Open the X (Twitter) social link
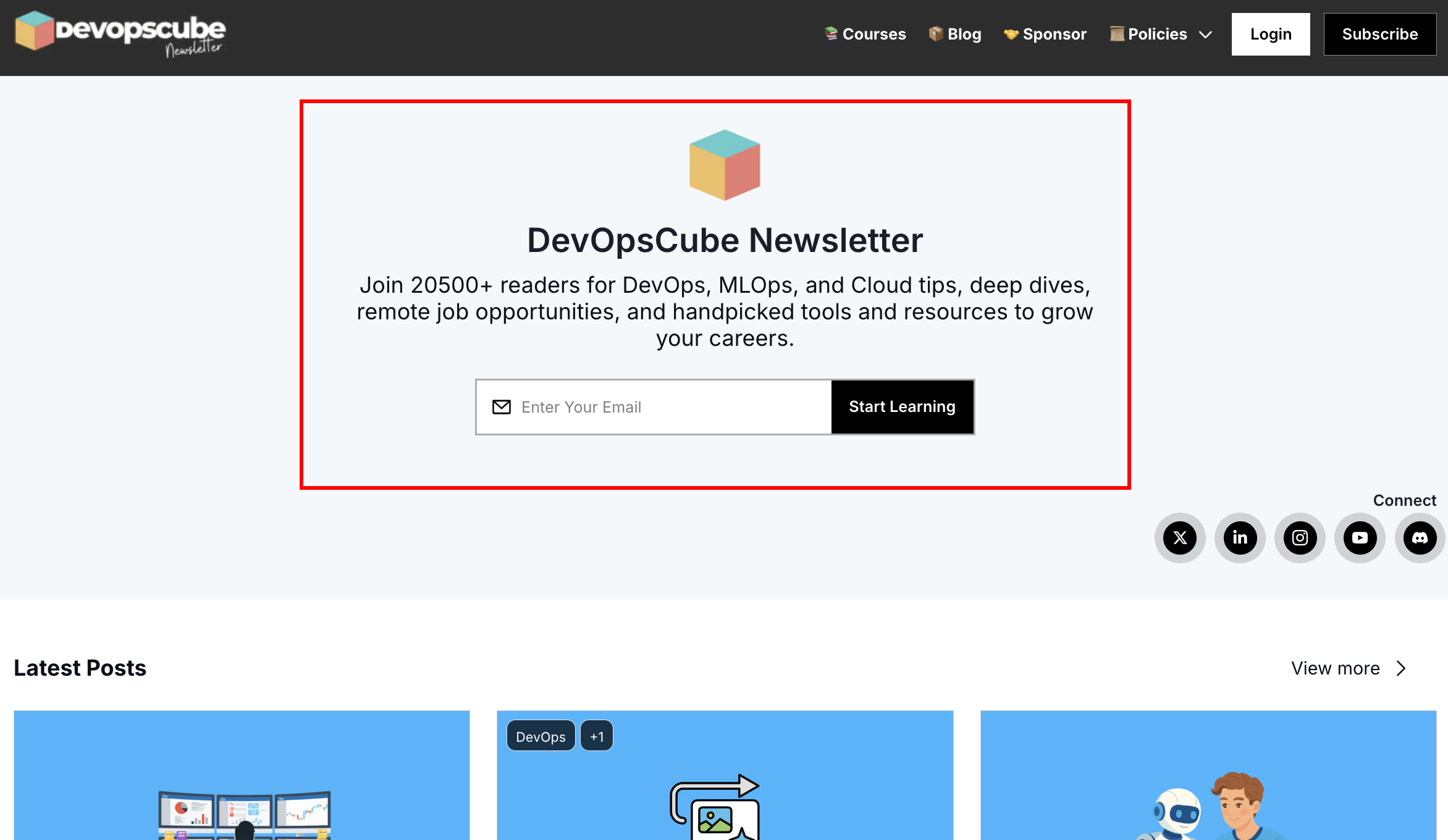1448x840 pixels. pos(1180,538)
